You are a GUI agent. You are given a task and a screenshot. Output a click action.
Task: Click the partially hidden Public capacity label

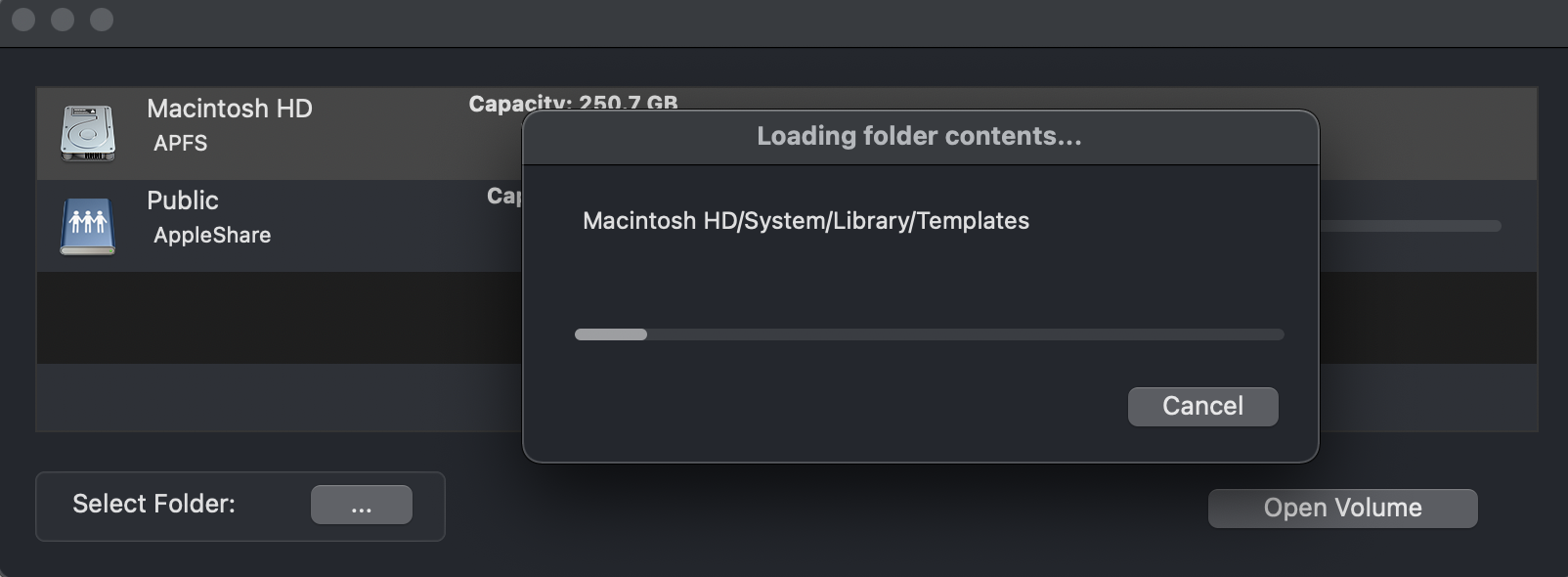pos(504,196)
